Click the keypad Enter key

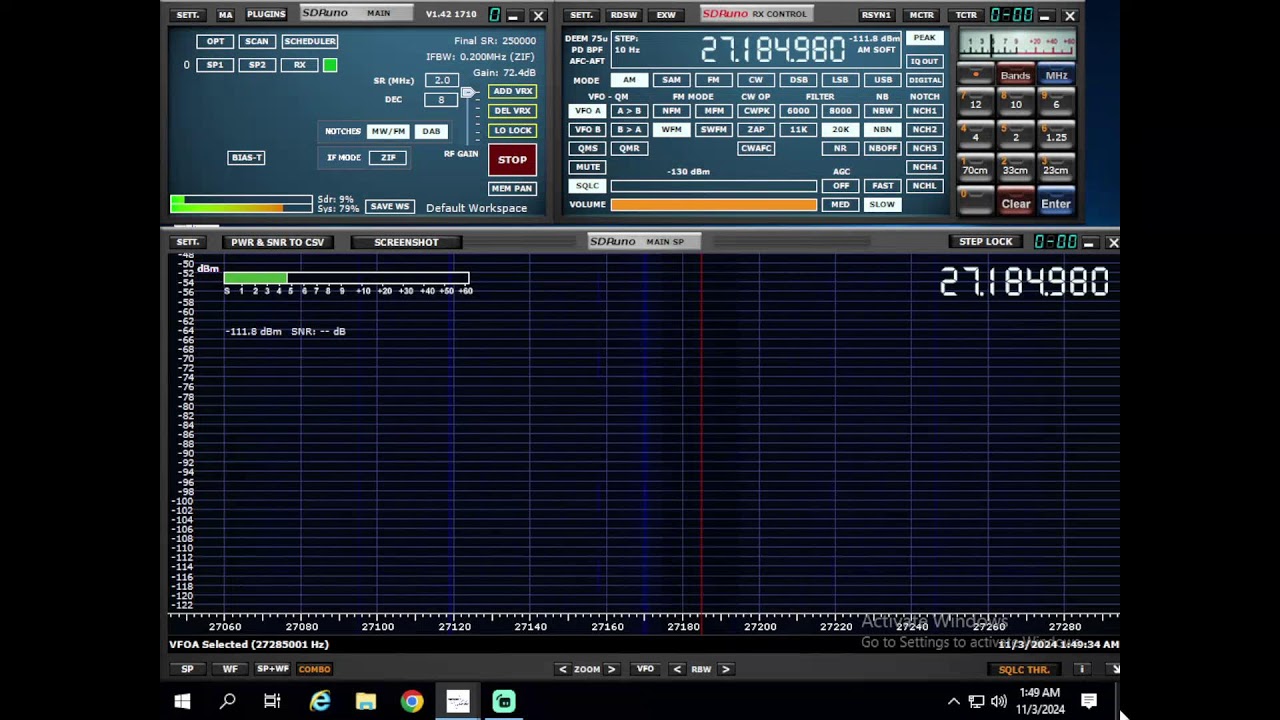[x=1056, y=203]
